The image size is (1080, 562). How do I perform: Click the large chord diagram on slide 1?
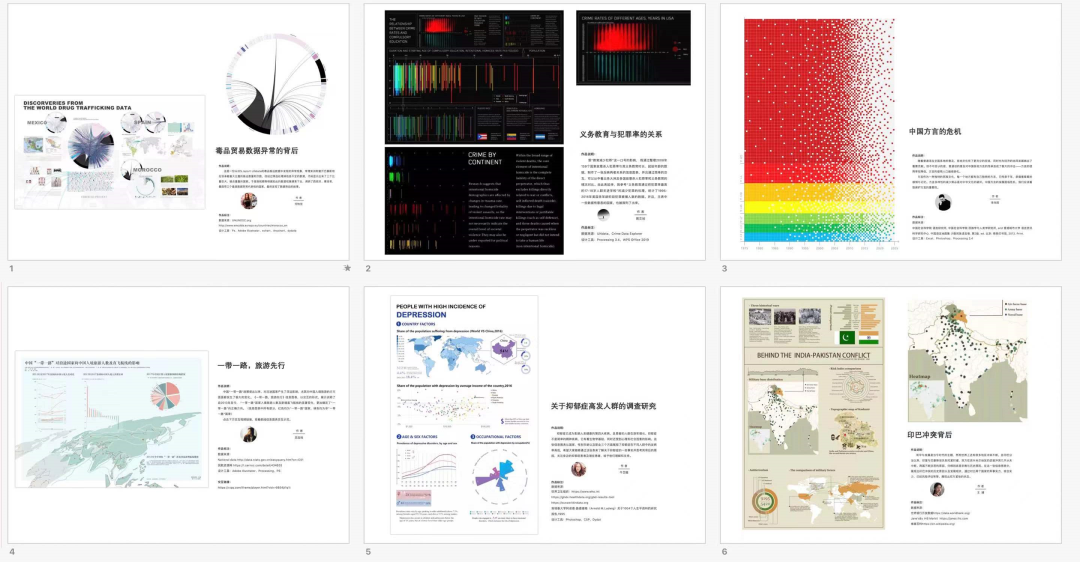(x=274, y=88)
